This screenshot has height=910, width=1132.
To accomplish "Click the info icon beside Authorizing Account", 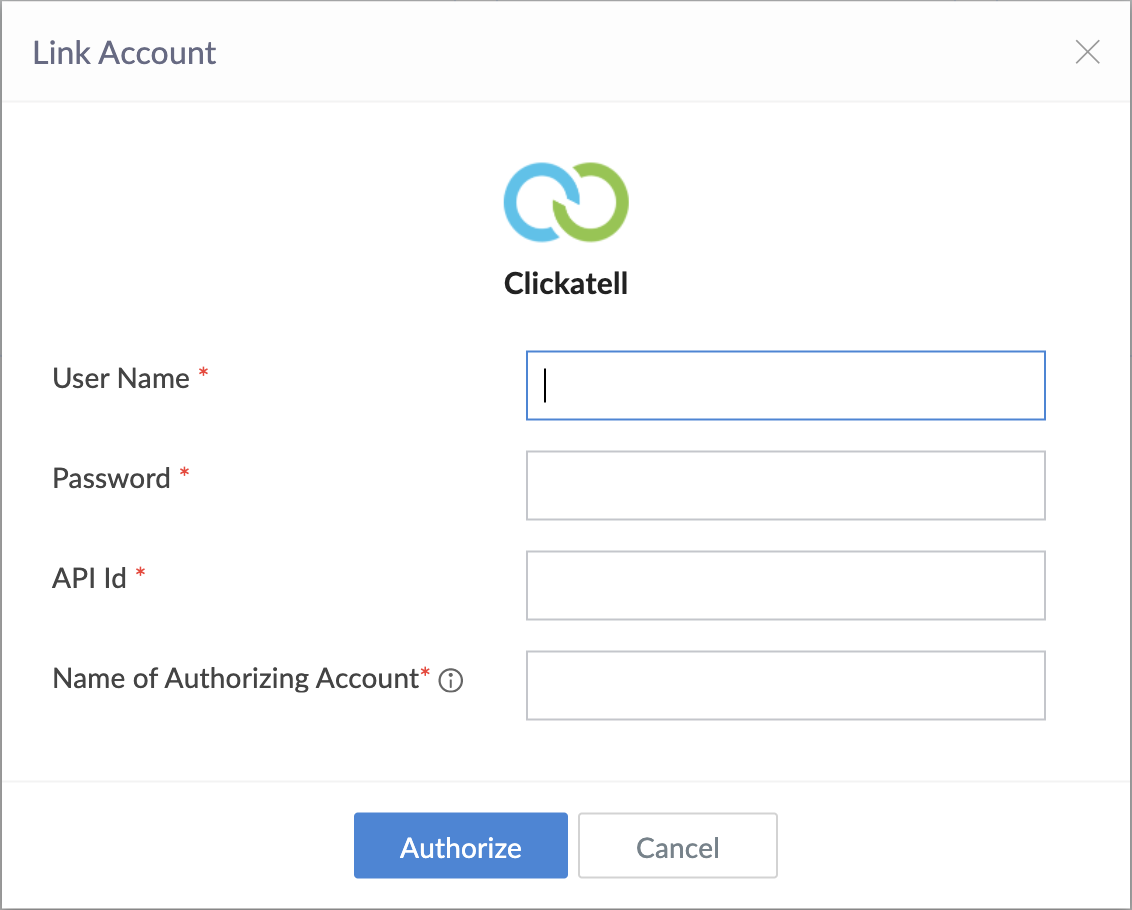I will pyautogui.click(x=452, y=682).
